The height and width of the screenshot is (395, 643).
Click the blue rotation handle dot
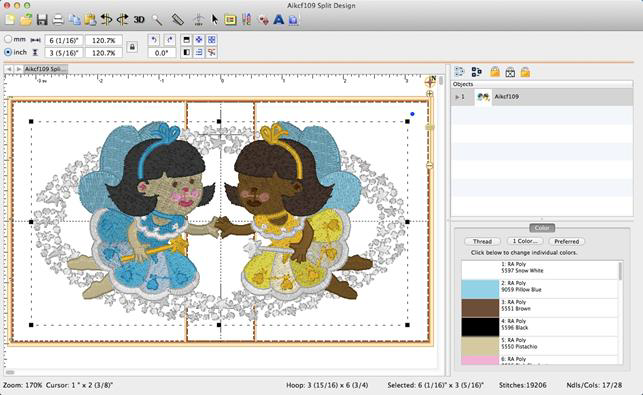(x=412, y=114)
